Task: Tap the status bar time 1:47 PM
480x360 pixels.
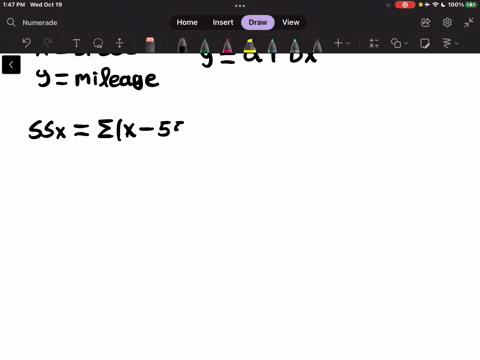Action: (14, 5)
